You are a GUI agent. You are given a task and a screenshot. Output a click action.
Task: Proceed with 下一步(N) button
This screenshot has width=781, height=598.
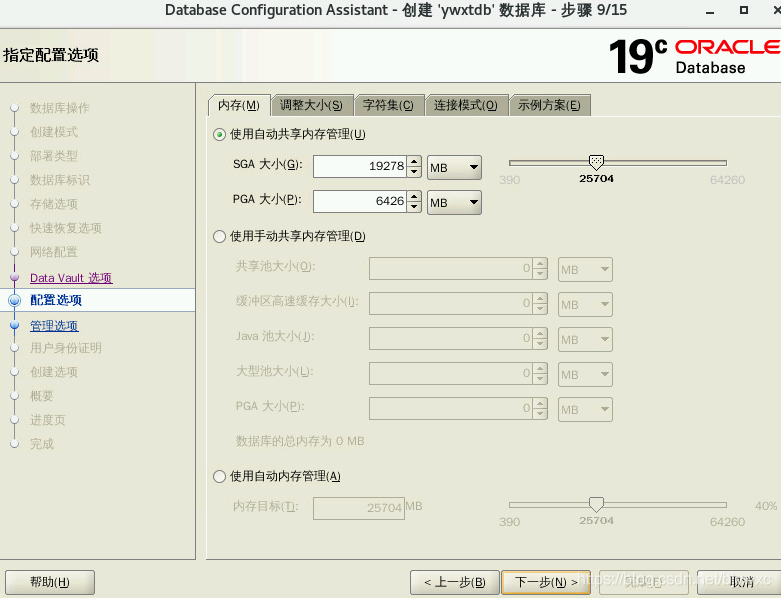(546, 582)
